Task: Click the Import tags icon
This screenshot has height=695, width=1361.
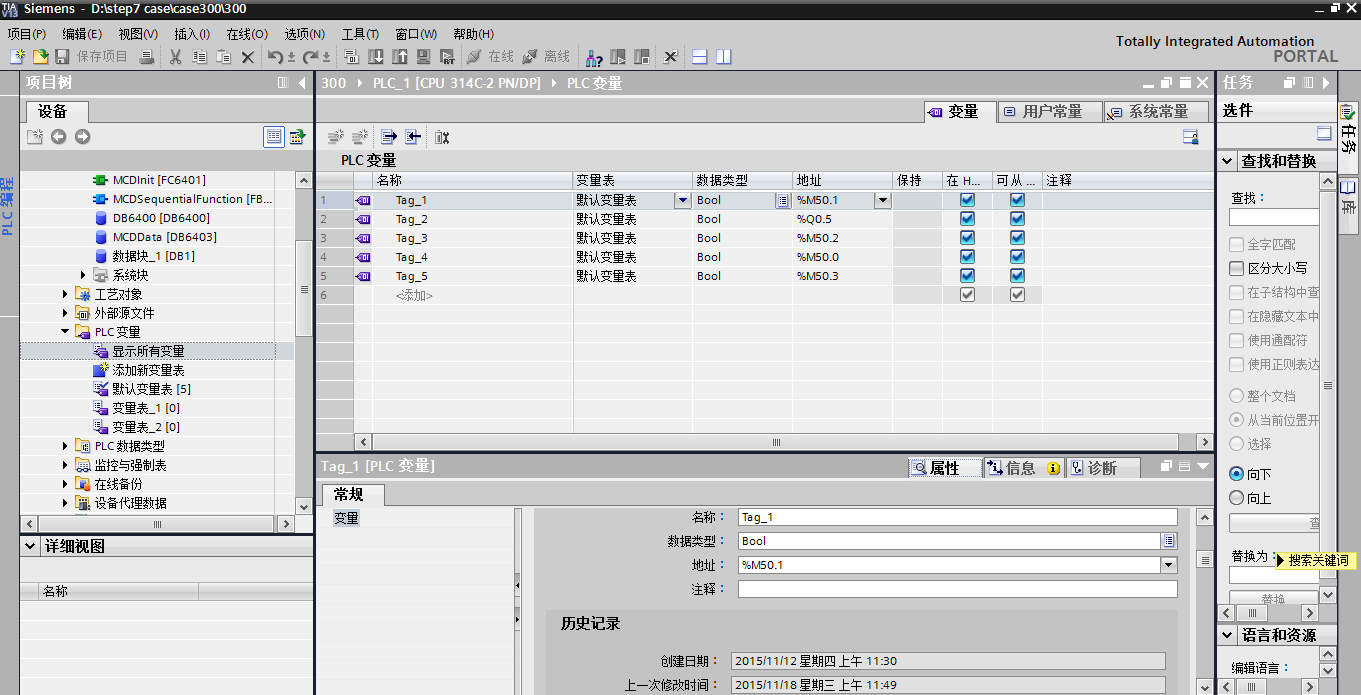Action: 413,137
